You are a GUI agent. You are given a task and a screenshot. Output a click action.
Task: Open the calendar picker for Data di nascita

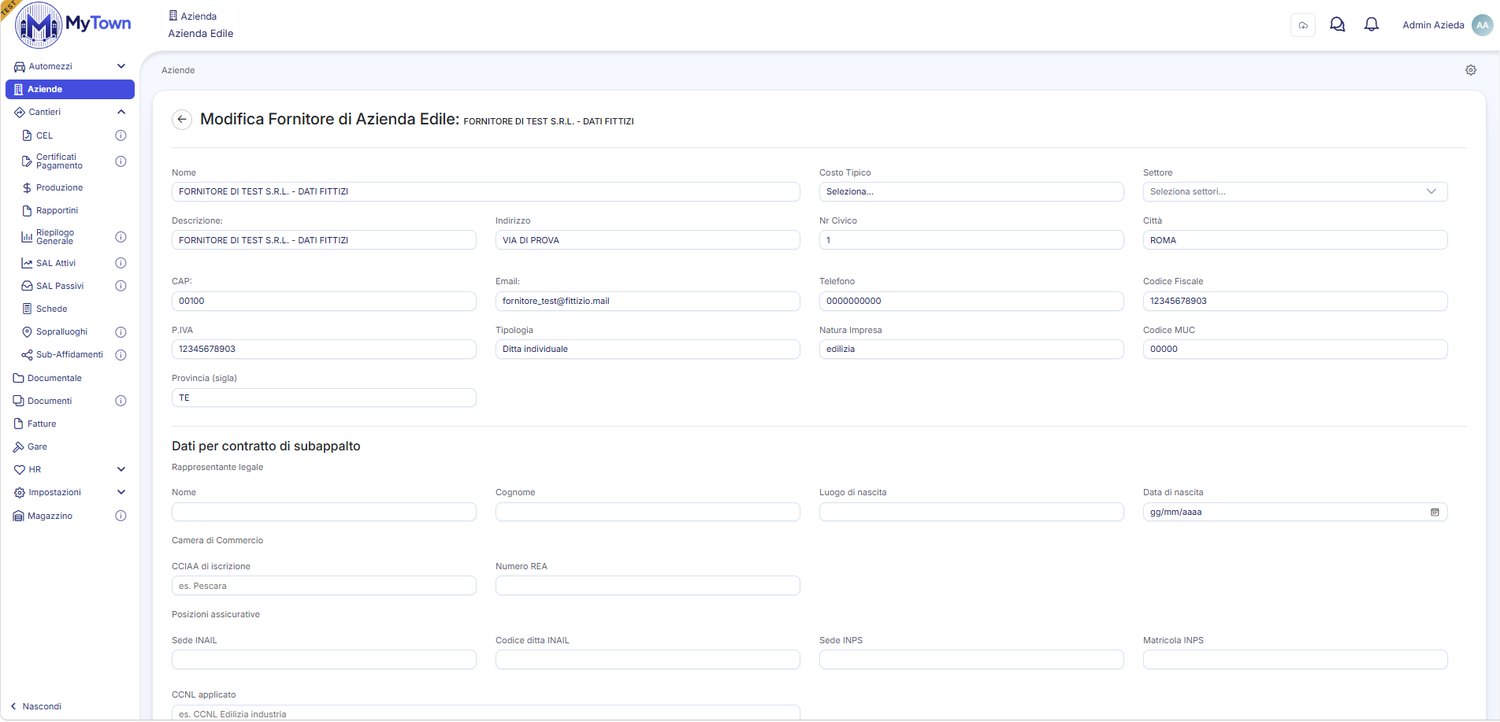pos(1434,512)
